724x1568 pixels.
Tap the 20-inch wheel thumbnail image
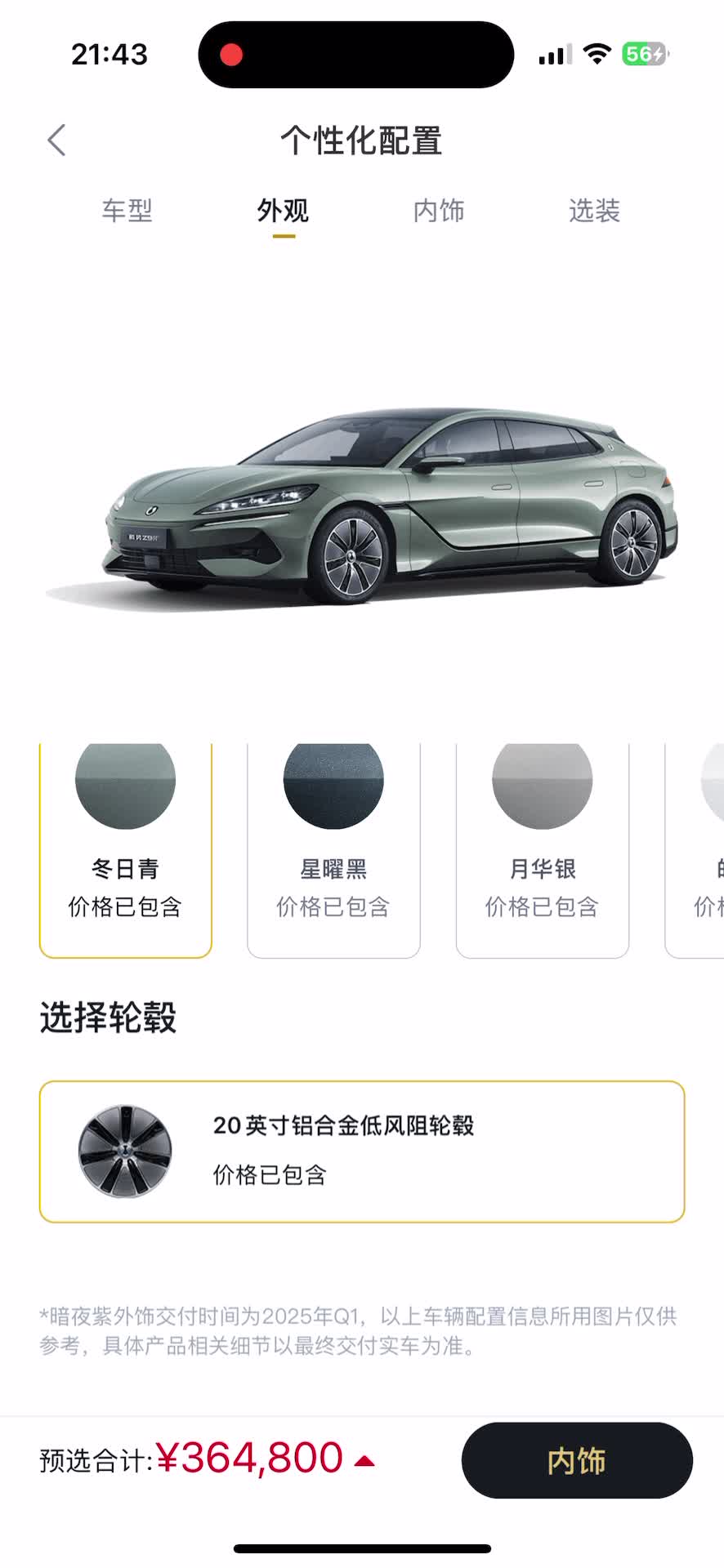click(125, 1151)
